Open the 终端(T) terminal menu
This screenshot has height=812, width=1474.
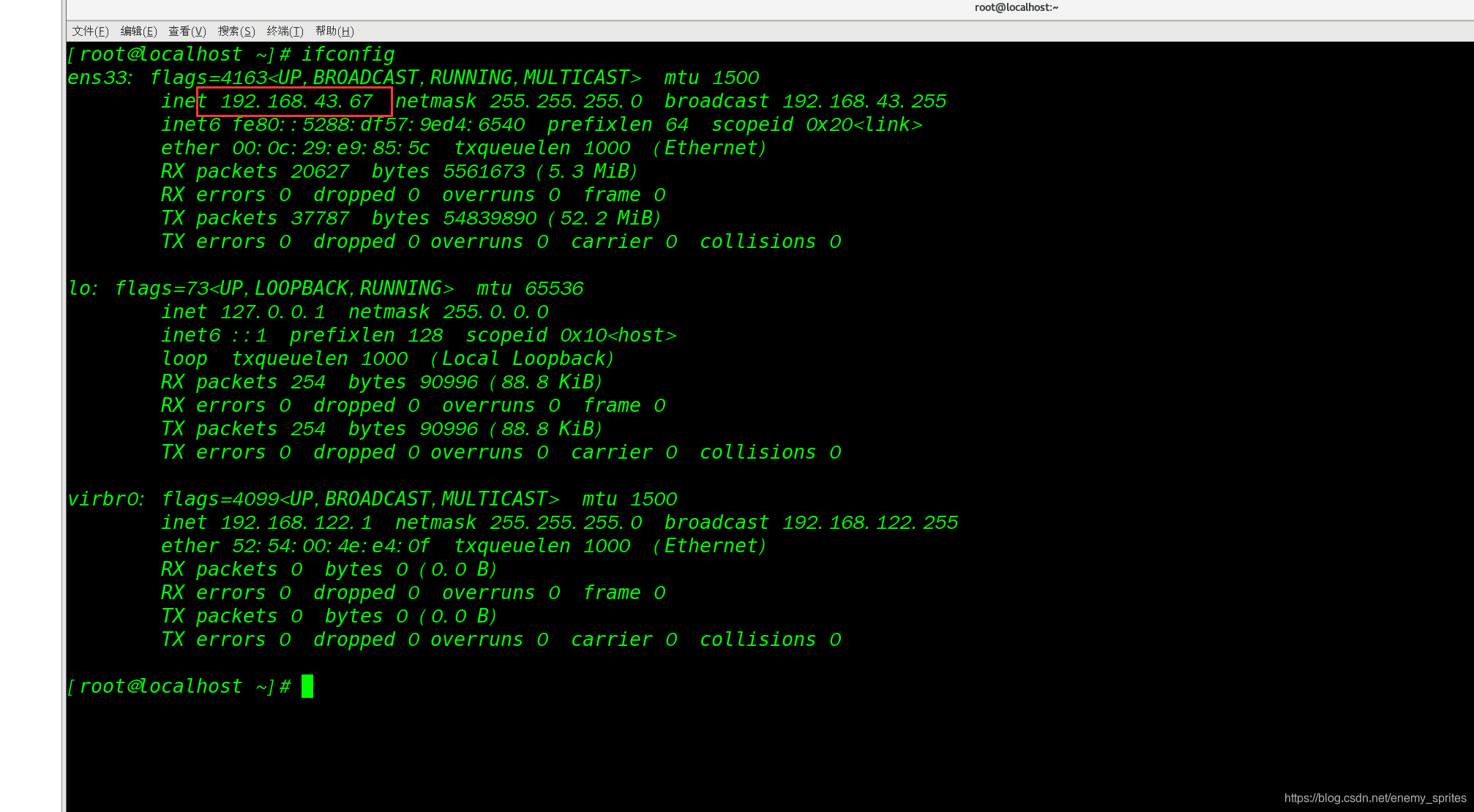(285, 31)
